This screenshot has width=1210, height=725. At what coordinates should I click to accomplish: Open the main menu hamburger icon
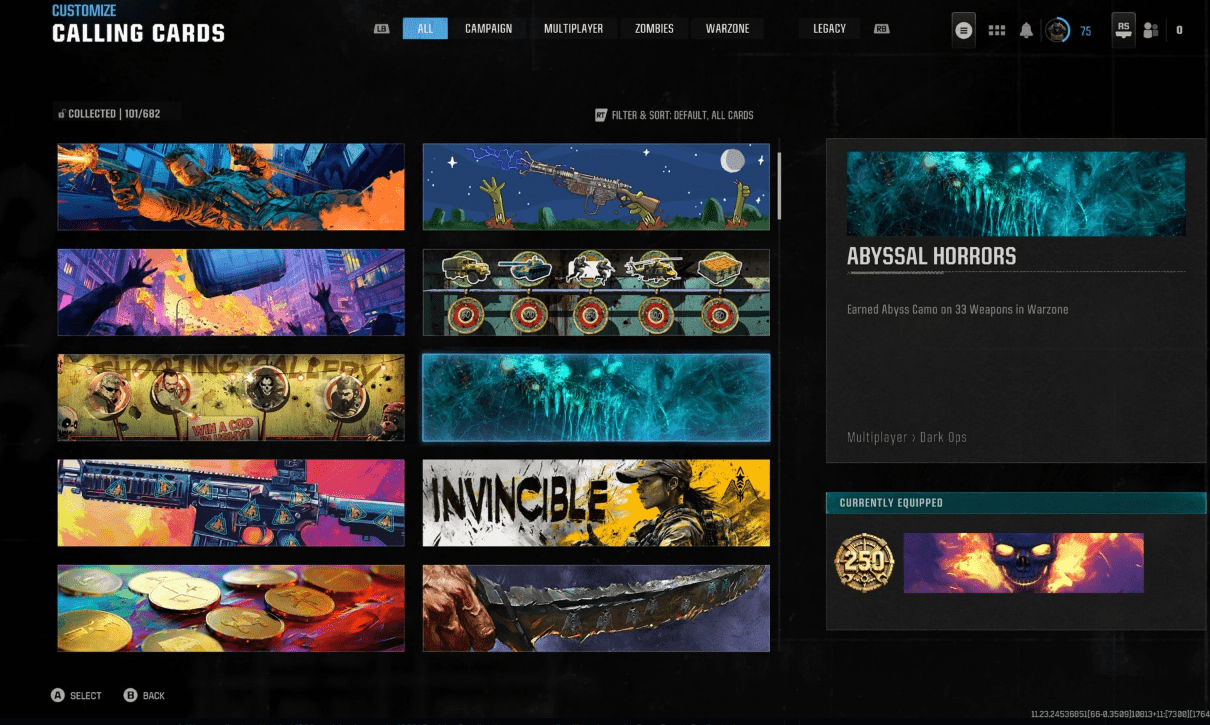tap(963, 30)
